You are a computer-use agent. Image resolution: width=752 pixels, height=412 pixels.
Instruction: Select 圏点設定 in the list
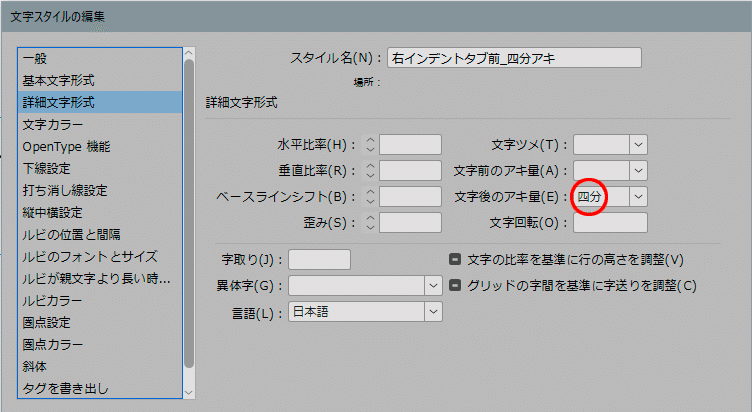[100, 322]
